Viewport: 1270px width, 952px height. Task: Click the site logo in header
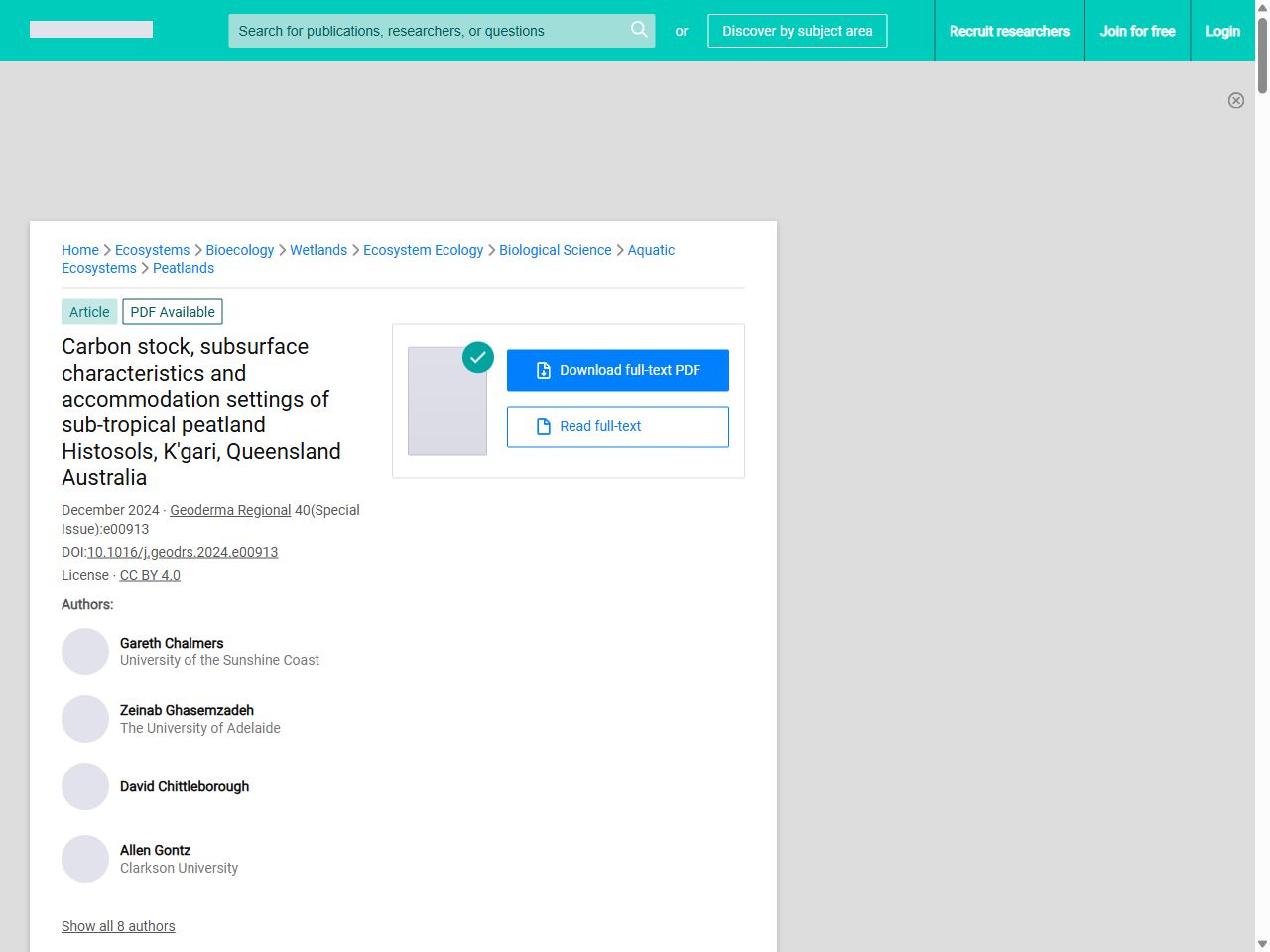tap(91, 30)
